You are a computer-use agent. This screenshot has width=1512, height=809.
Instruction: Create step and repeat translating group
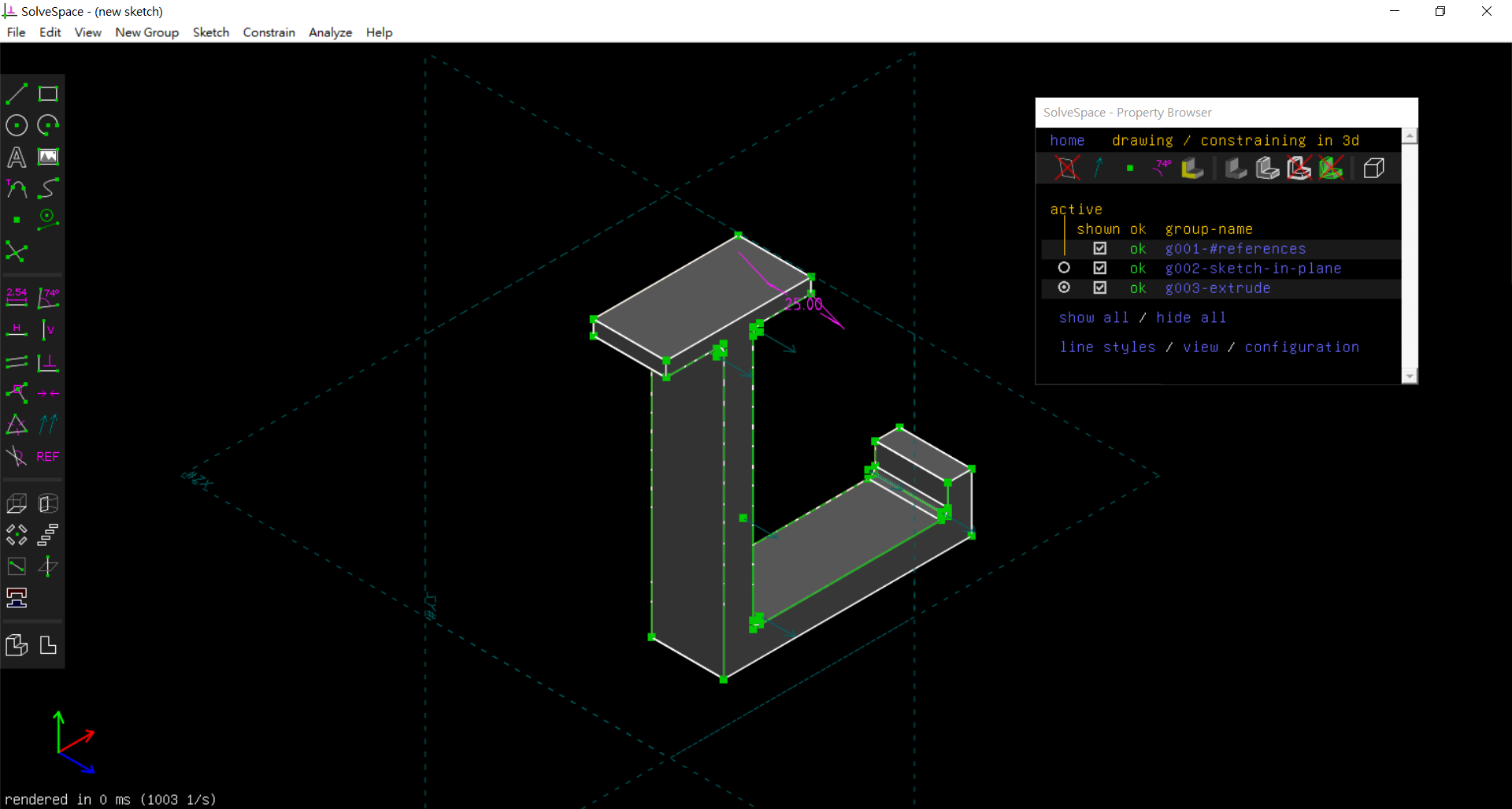coord(48,535)
